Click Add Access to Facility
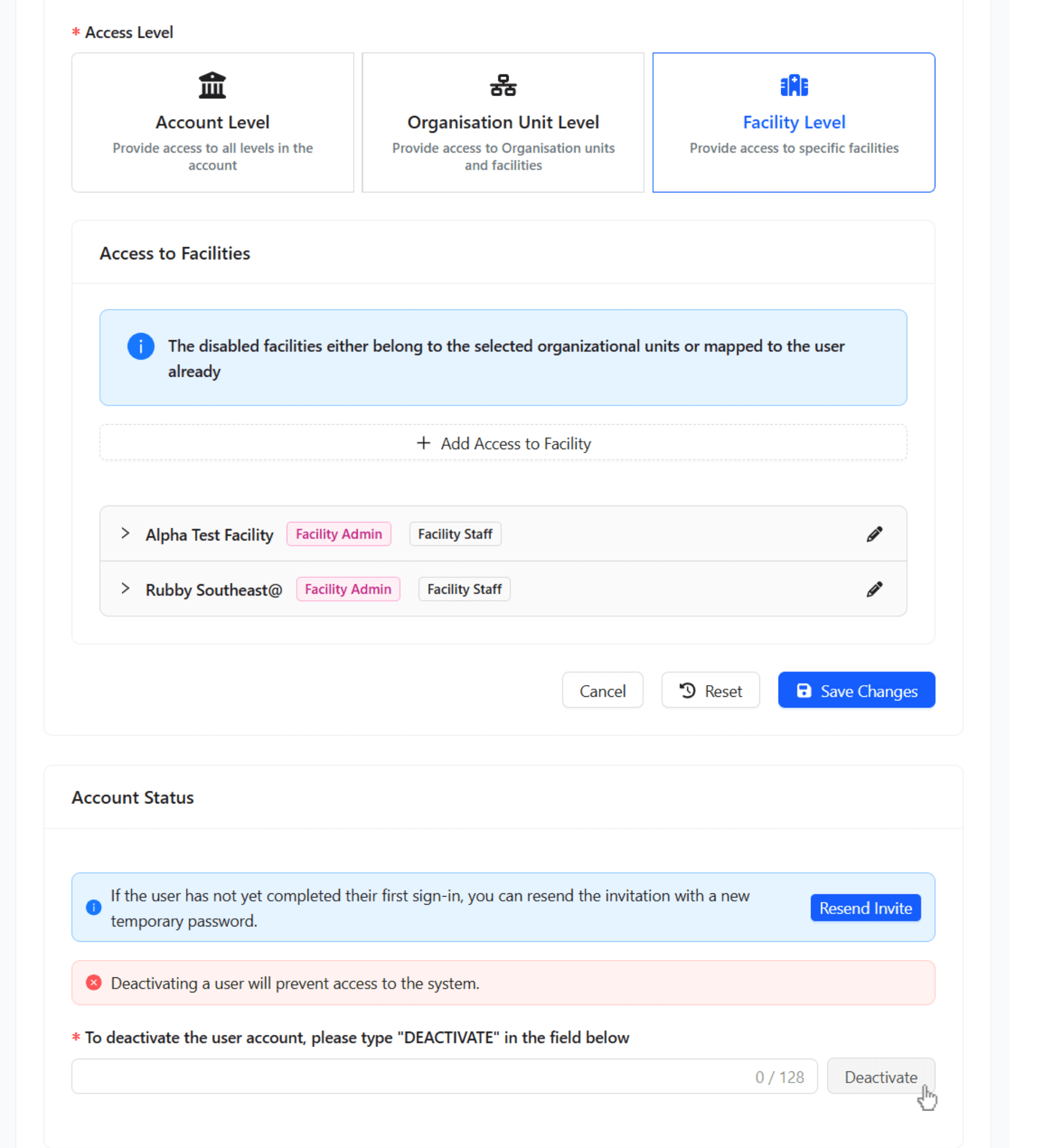Image resolution: width=1040 pixels, height=1148 pixels. coord(503,442)
